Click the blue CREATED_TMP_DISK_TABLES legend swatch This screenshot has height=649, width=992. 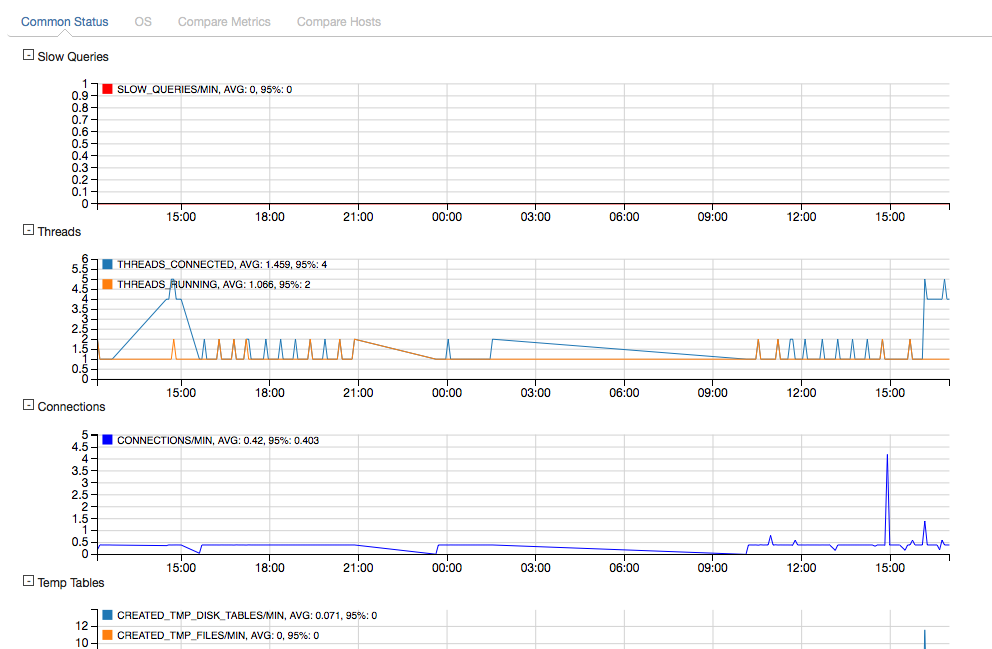pyautogui.click(x=107, y=616)
